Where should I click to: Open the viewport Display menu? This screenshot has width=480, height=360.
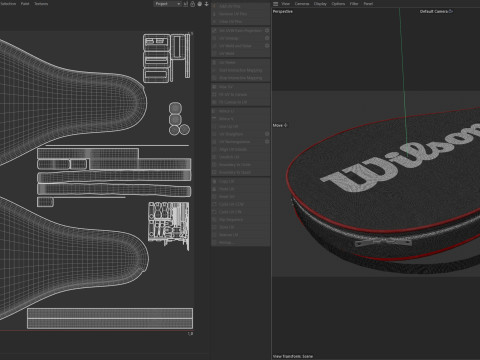click(x=320, y=4)
